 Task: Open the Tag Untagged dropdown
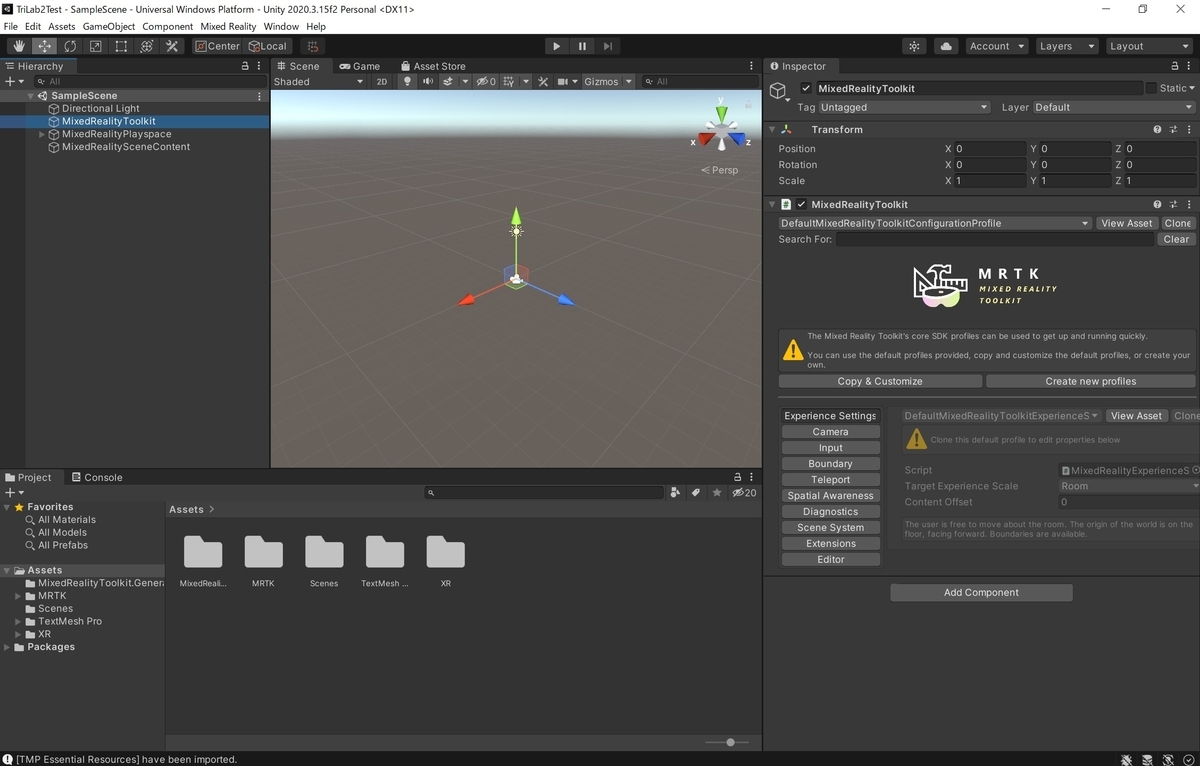point(905,107)
